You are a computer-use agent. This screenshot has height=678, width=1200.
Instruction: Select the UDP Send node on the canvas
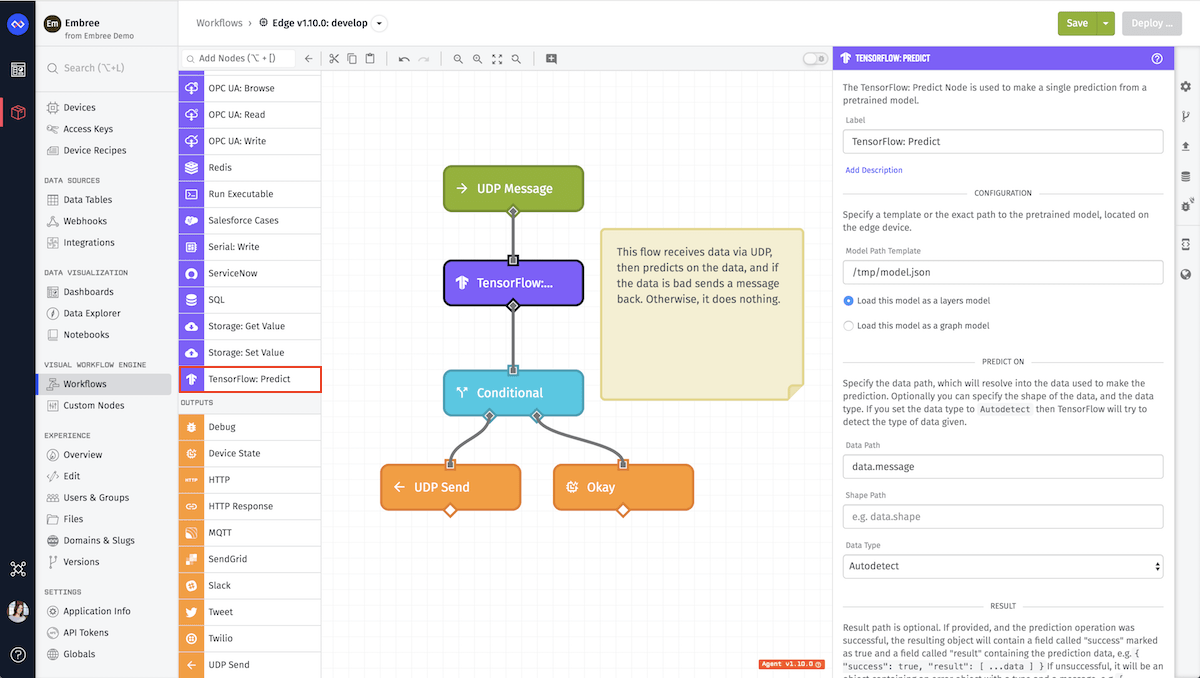pos(451,487)
